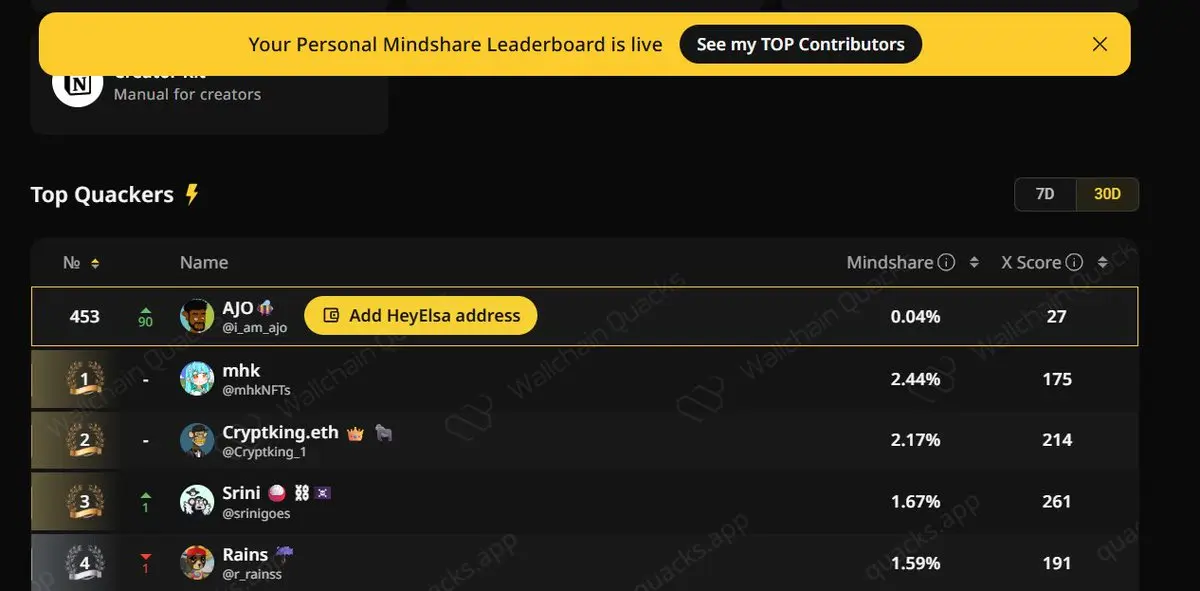Open mhk's profile avatar
This screenshot has height=591, width=1200.
tap(197, 378)
